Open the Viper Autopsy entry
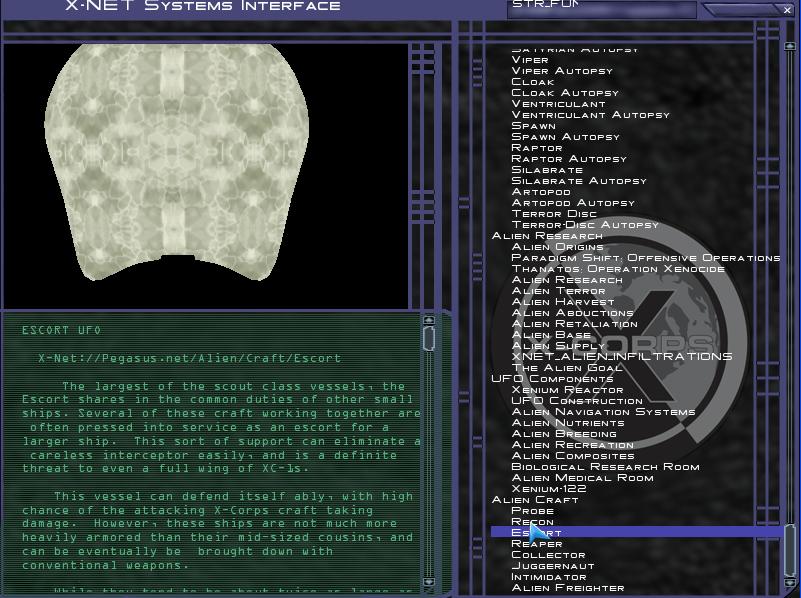The height and width of the screenshot is (598, 801). (562, 70)
